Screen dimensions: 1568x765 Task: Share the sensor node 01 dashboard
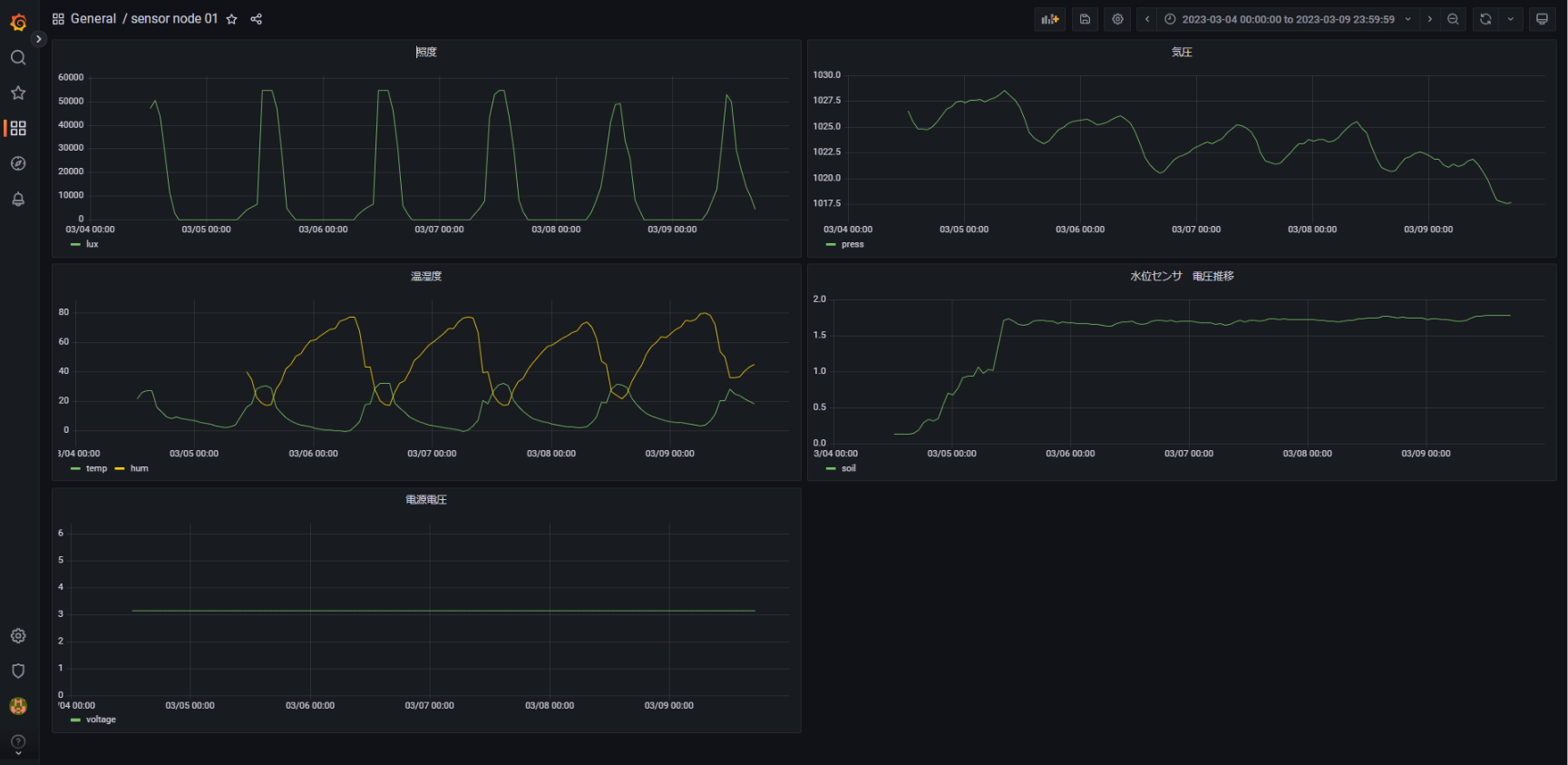257,19
